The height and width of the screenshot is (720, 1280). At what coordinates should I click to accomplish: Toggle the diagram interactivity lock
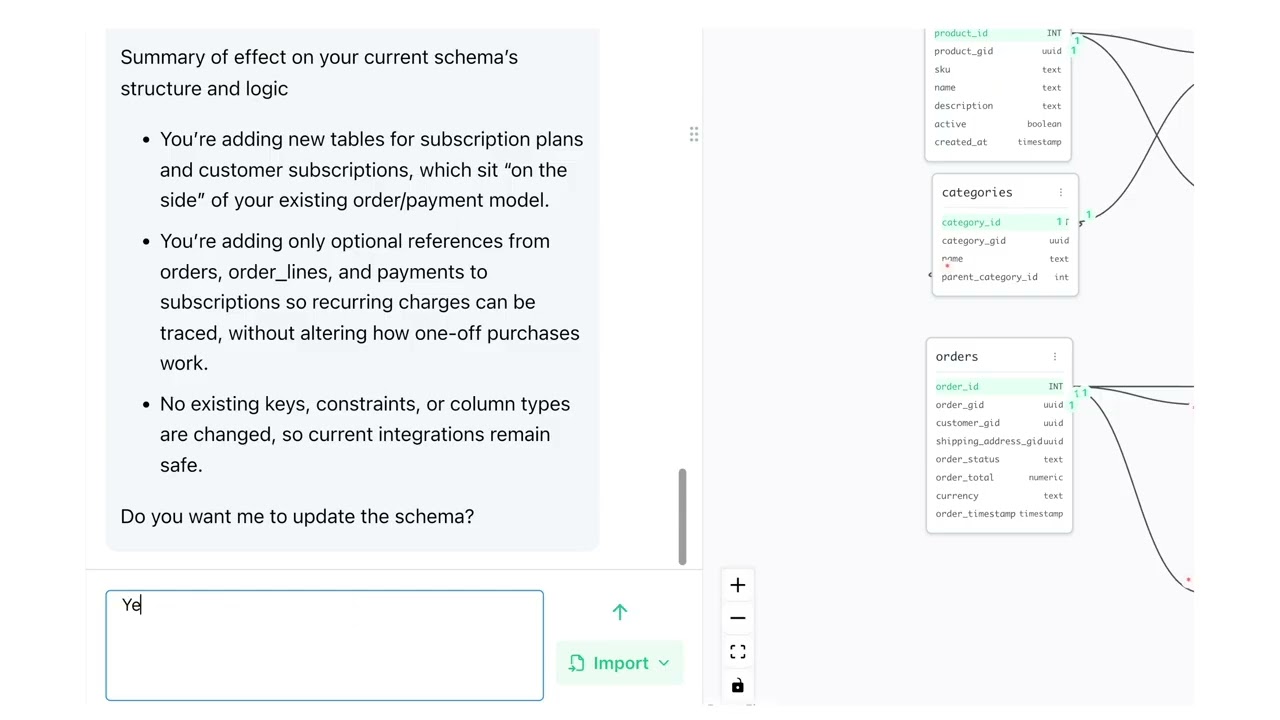click(738, 686)
